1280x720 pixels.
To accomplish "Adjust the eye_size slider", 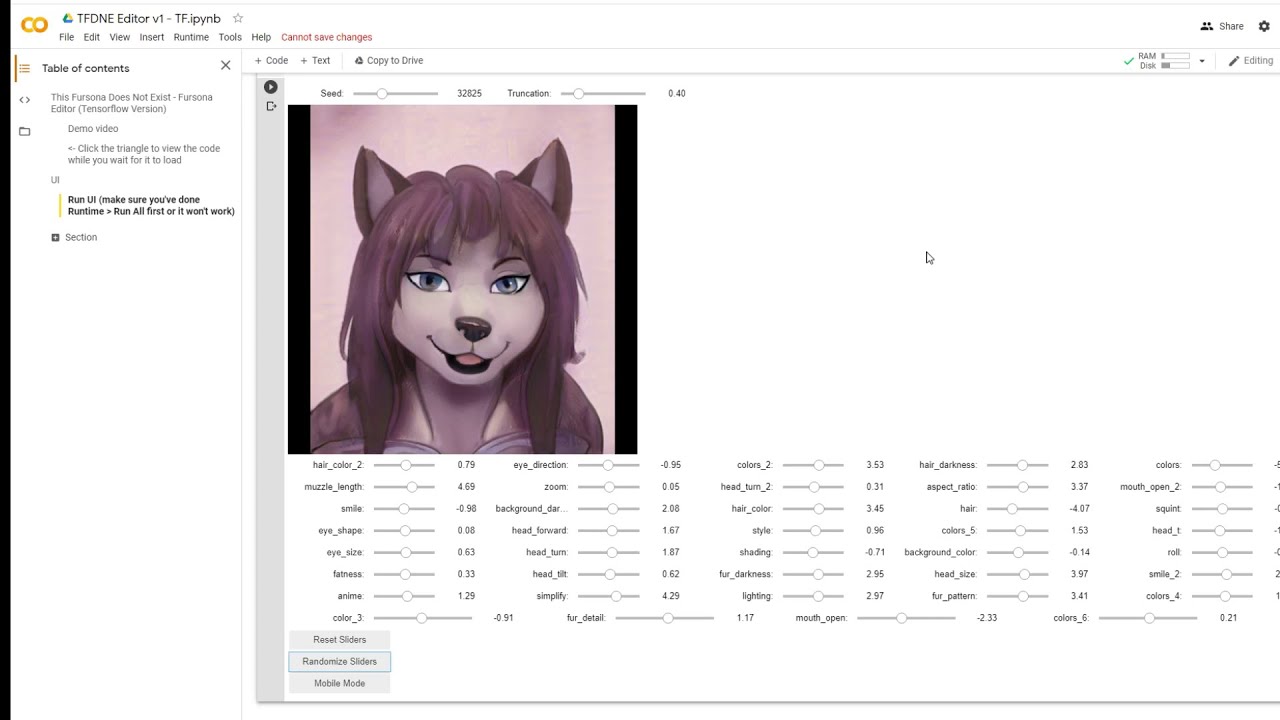I will point(404,553).
